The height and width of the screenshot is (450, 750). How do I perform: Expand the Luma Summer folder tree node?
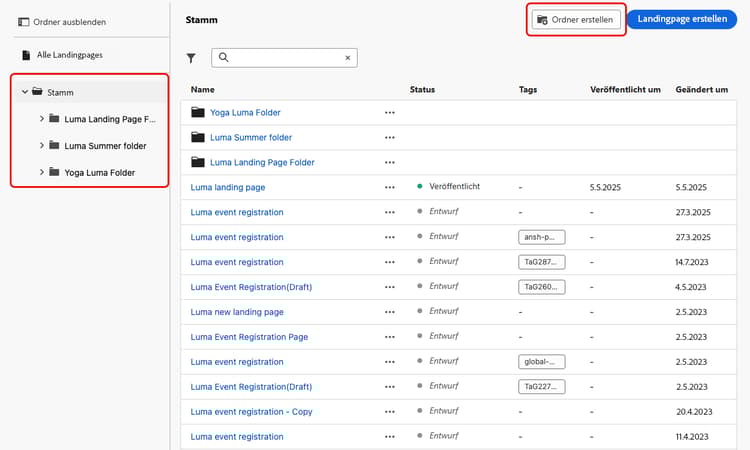(41, 146)
